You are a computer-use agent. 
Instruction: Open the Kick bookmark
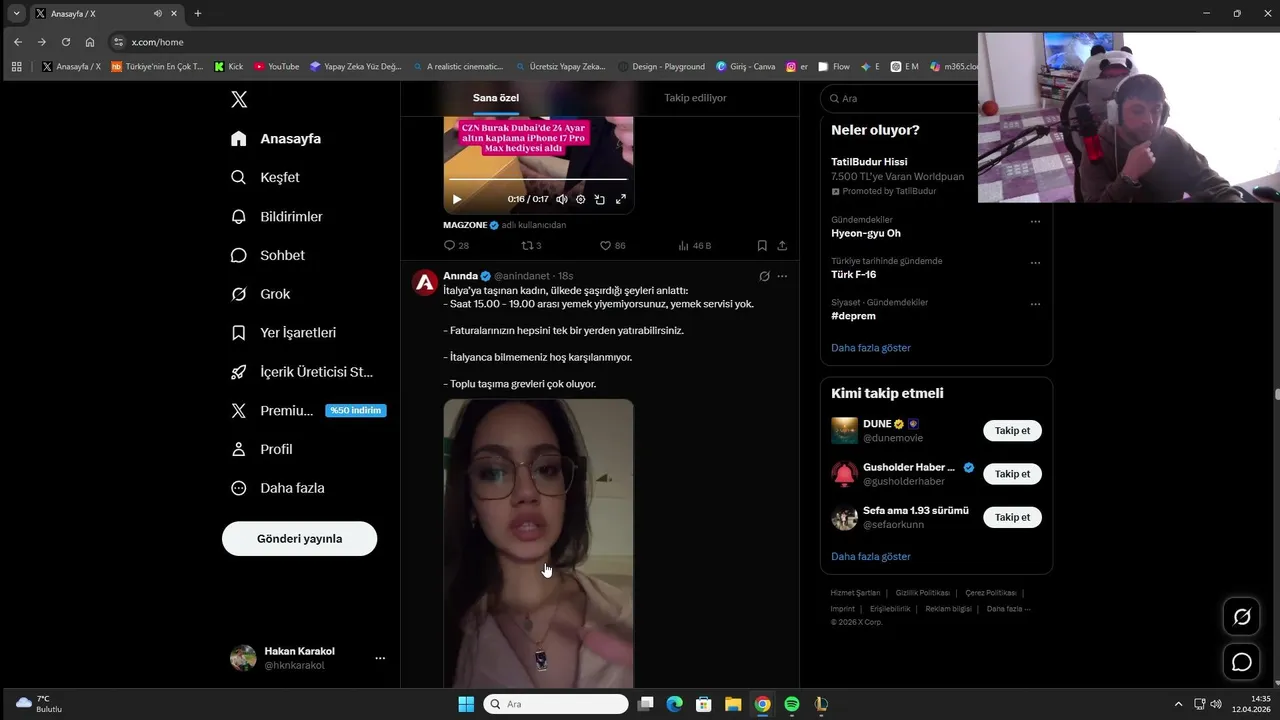click(x=229, y=67)
